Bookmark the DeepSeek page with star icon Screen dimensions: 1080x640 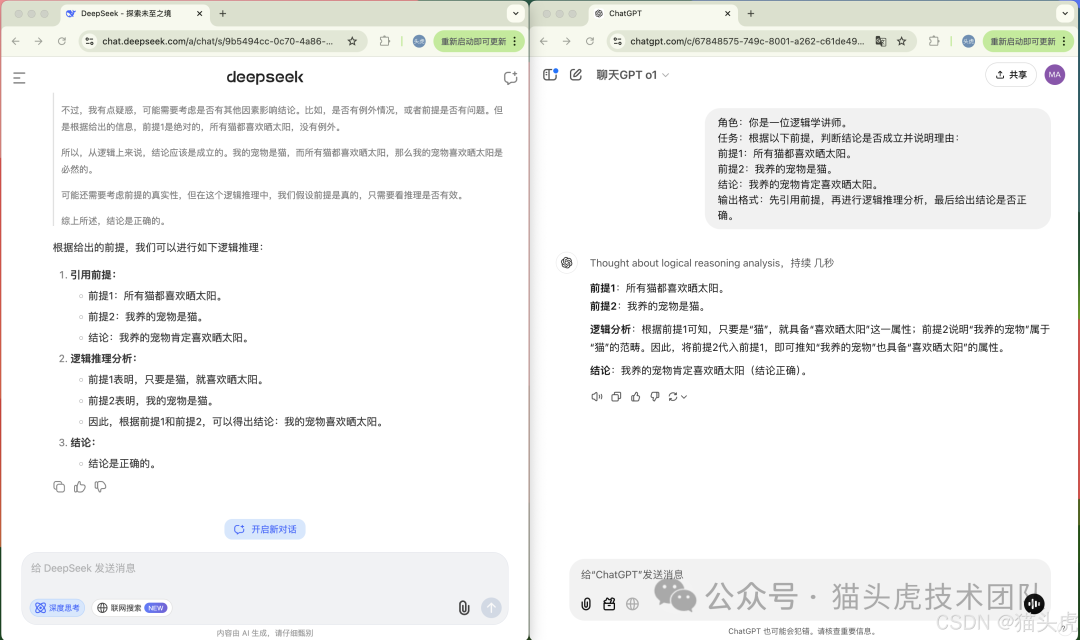click(x=352, y=41)
